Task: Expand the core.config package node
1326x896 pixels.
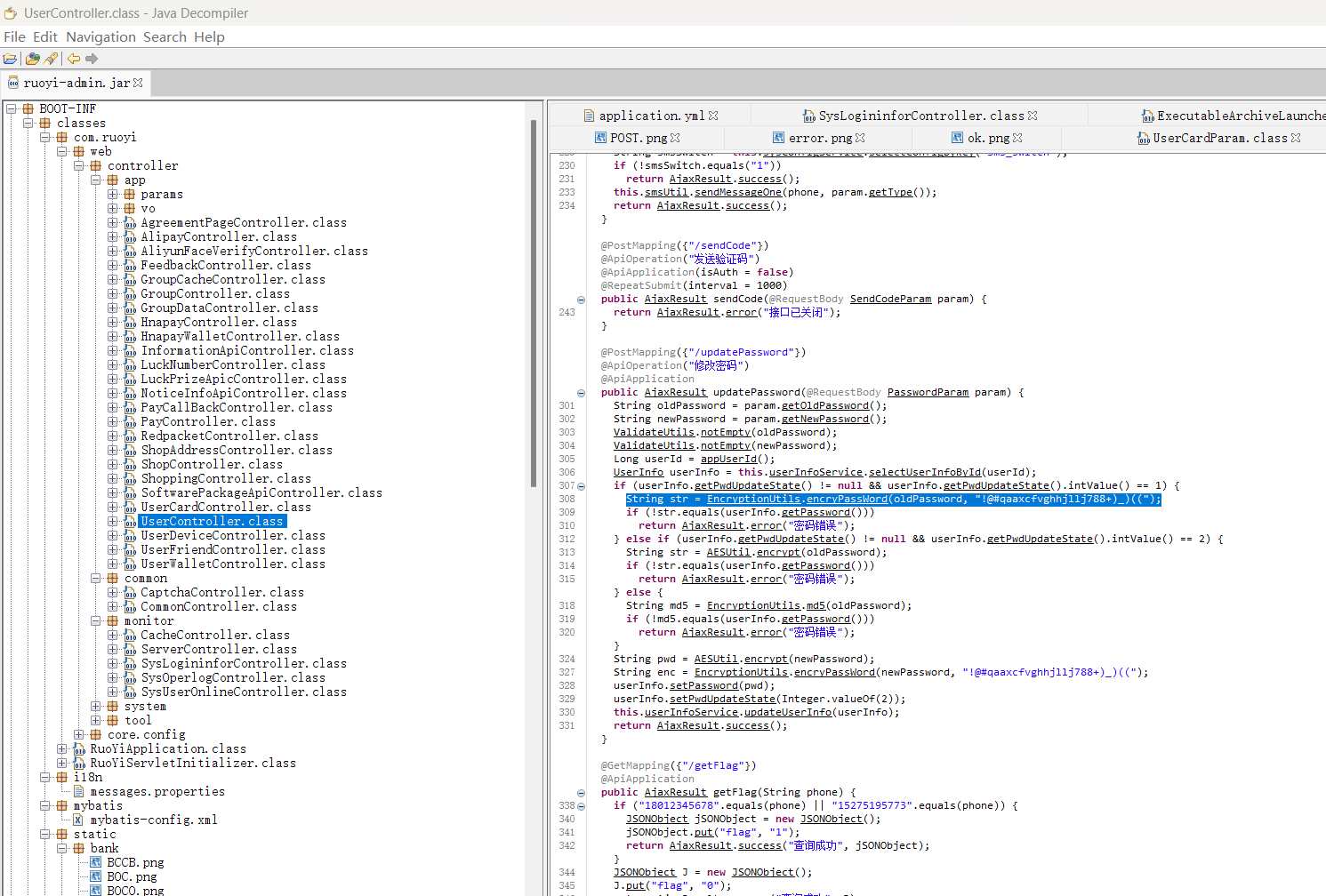Action: pyautogui.click(x=78, y=735)
